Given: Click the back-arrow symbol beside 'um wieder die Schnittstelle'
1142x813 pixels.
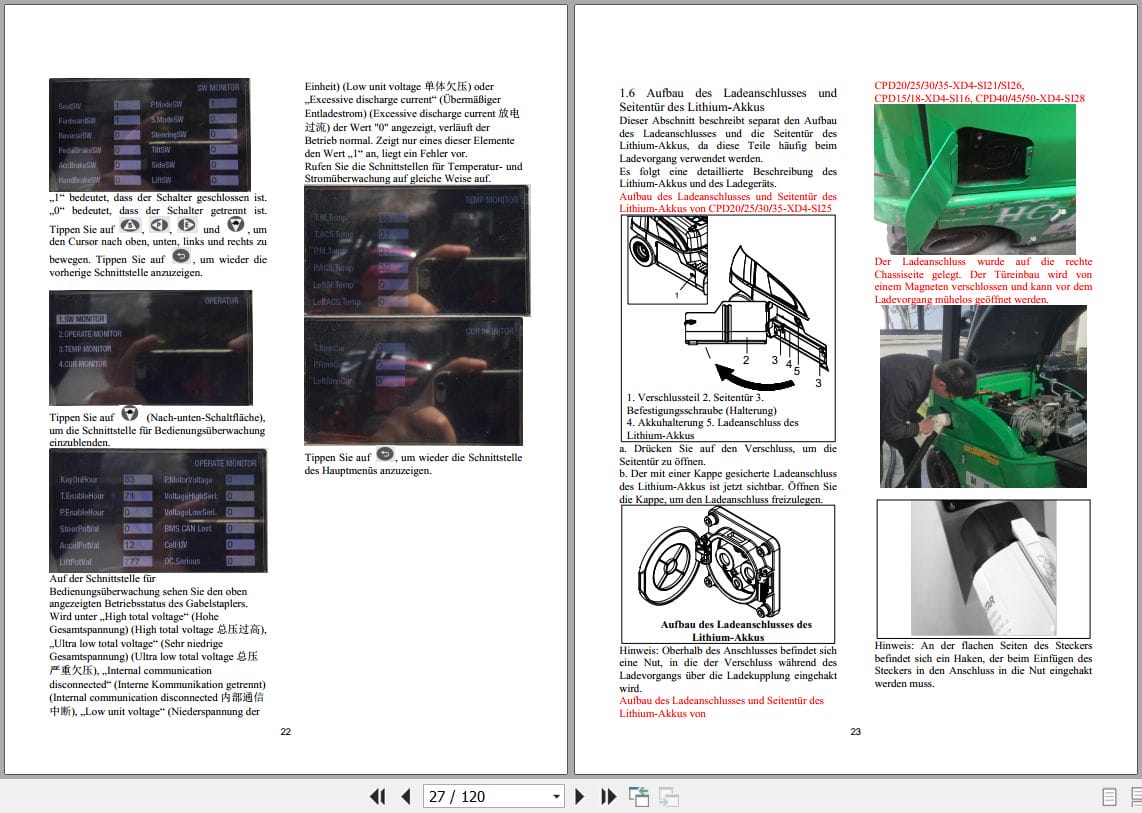Looking at the screenshot, I should click(x=385, y=455).
